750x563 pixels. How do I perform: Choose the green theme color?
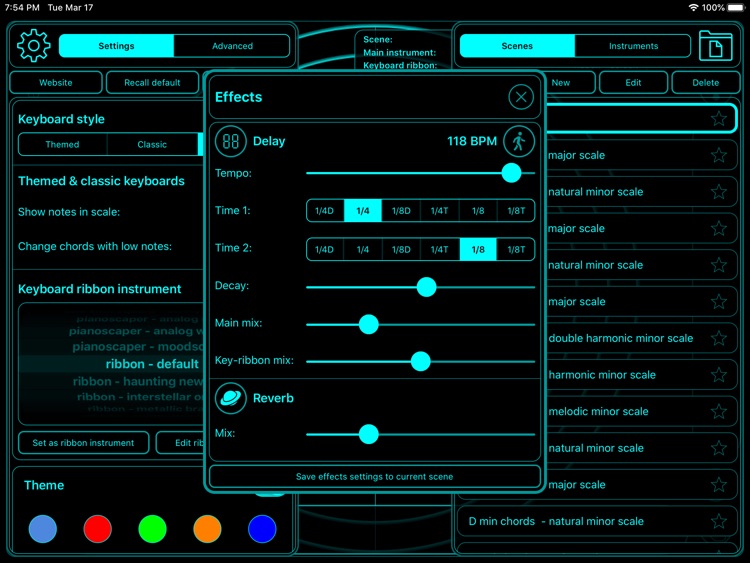pyautogui.click(x=153, y=529)
